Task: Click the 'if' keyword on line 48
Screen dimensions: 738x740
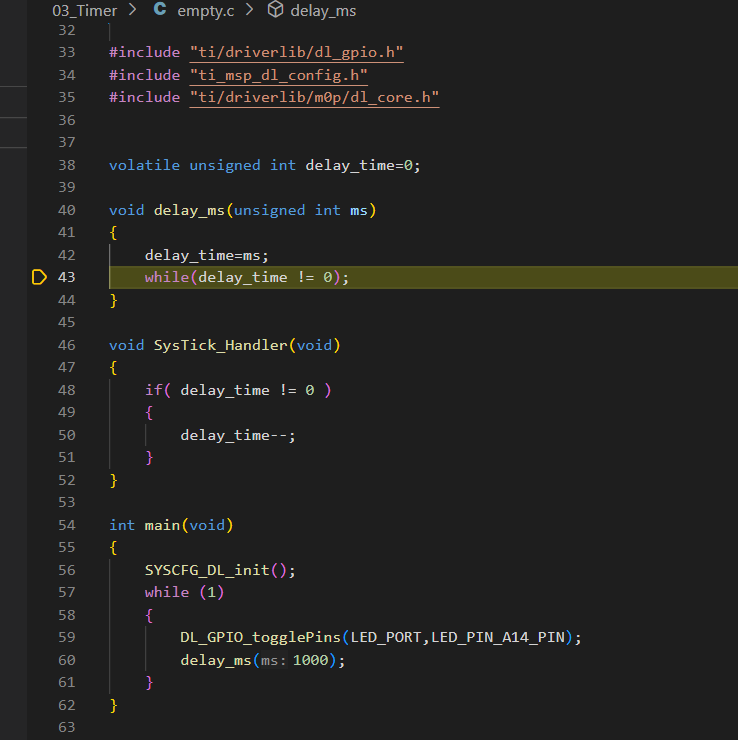Action: [x=153, y=390]
